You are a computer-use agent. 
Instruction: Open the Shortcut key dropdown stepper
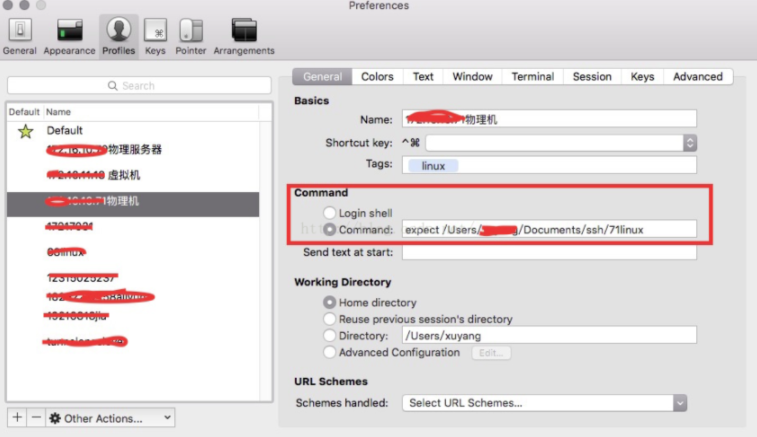pos(690,143)
